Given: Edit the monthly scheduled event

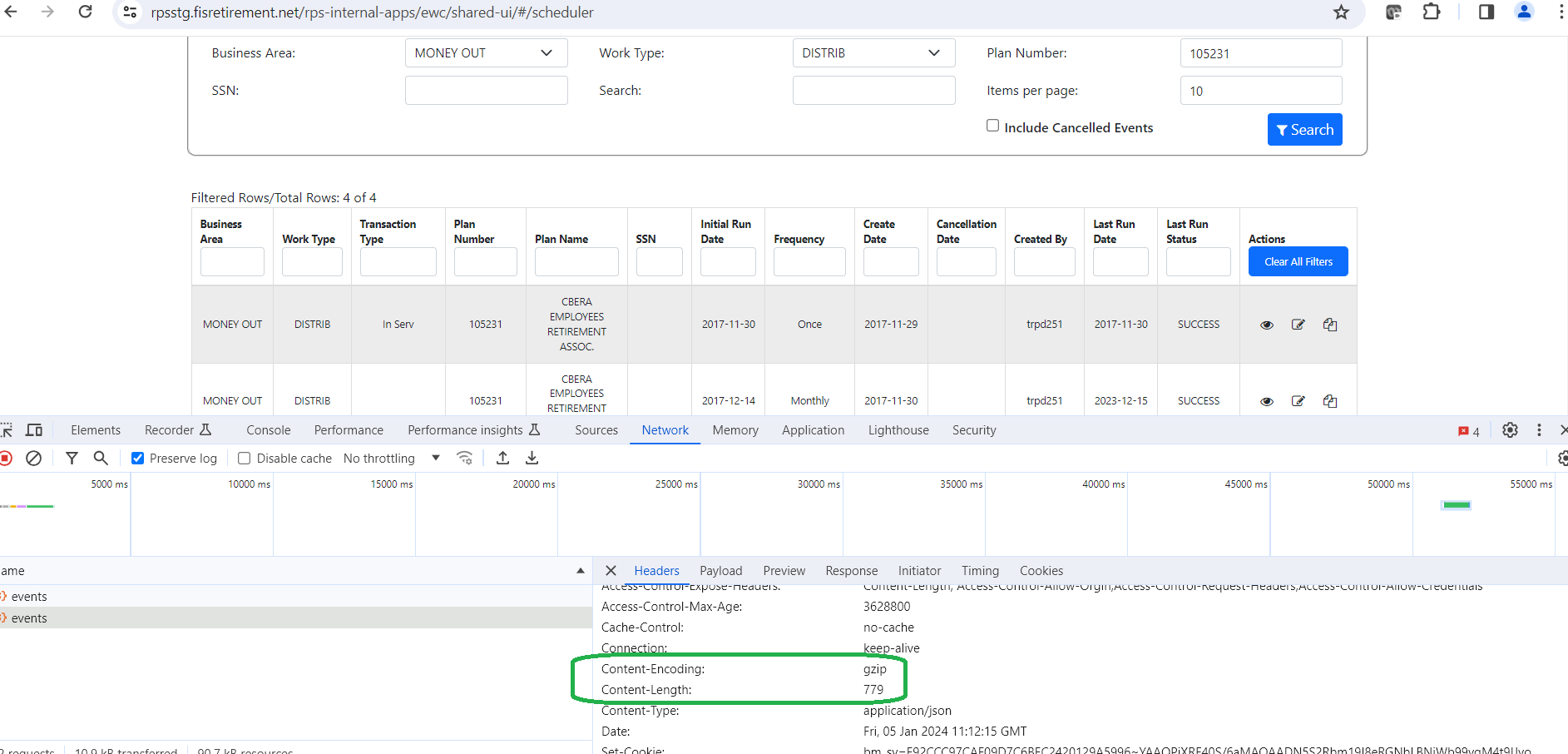Looking at the screenshot, I should click(1298, 400).
